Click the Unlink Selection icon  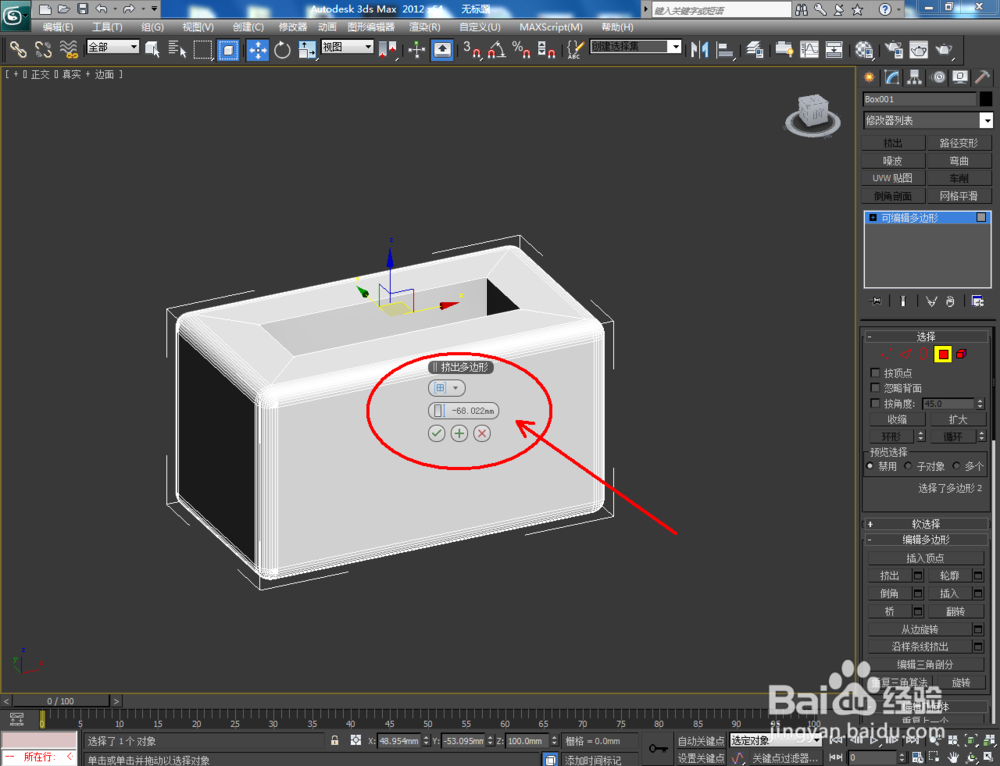(x=43, y=49)
